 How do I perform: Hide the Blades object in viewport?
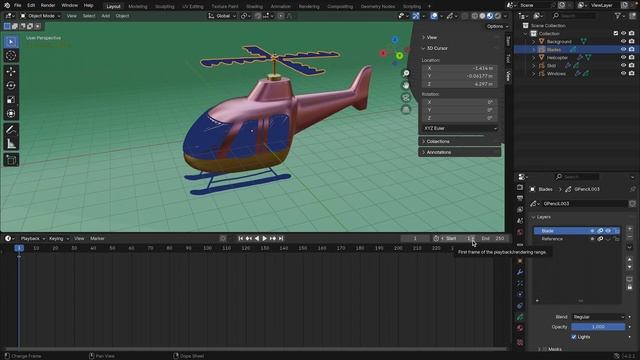tap(623, 49)
